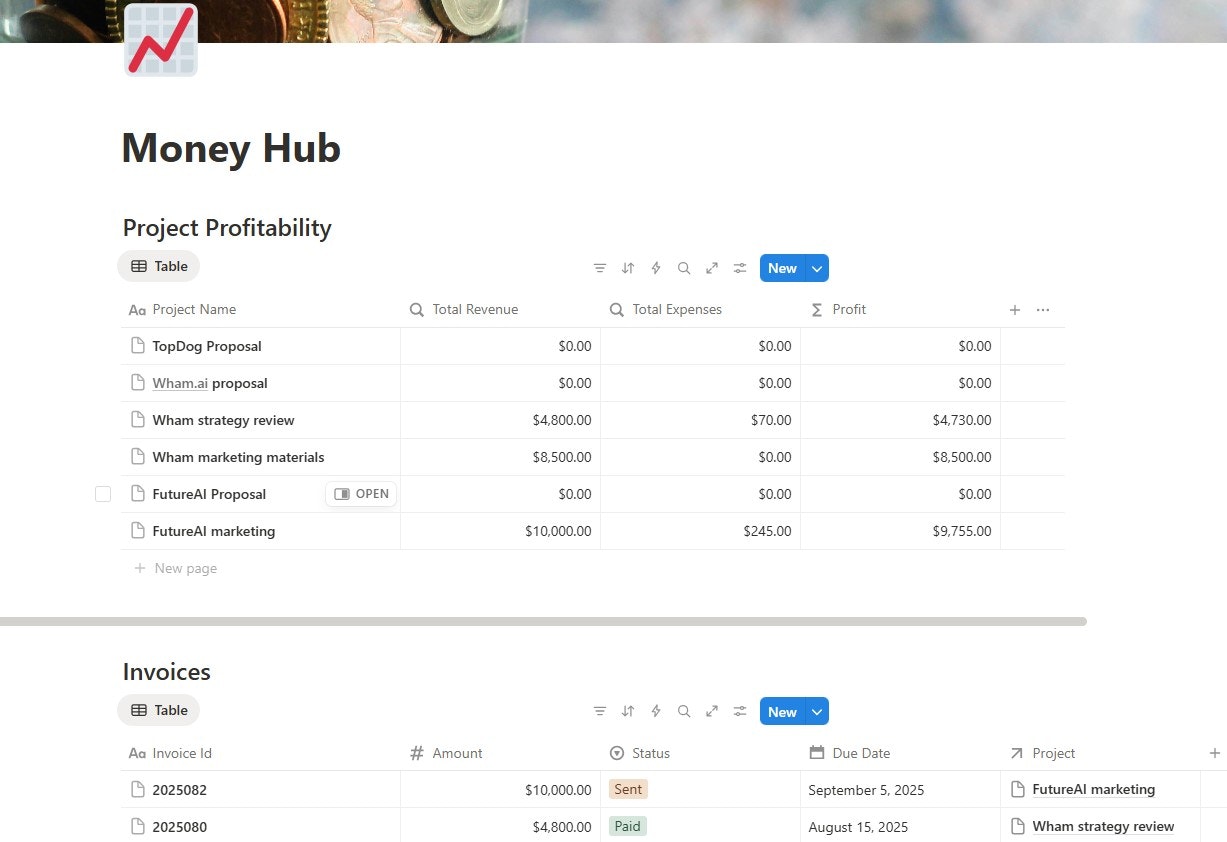Open automations via the lightning icon
Image resolution: width=1227 pixels, height=842 pixels.
pos(656,267)
